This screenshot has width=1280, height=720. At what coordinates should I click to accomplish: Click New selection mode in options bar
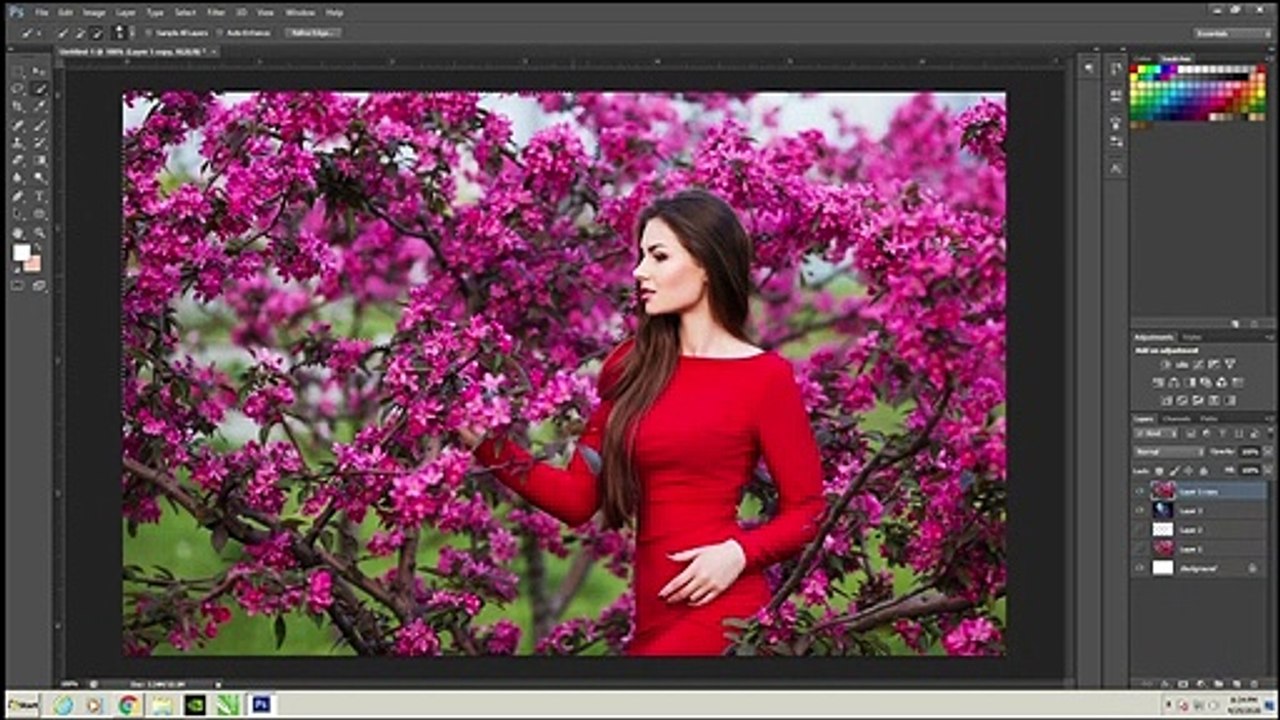click(x=62, y=32)
